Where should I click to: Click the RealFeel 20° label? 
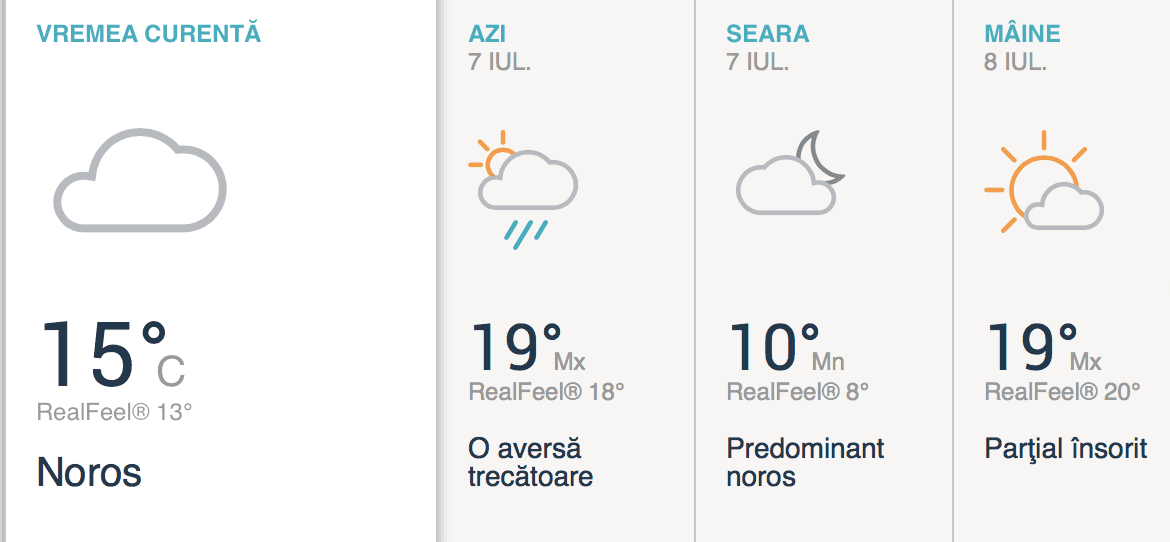pos(1062,391)
